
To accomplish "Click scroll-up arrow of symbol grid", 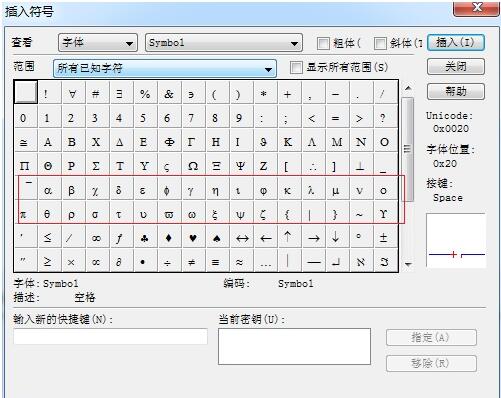I will (408, 88).
